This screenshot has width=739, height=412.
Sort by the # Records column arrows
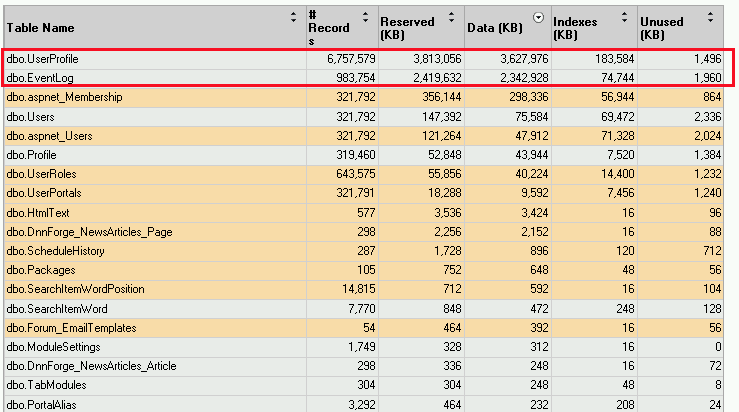[x=365, y=17]
